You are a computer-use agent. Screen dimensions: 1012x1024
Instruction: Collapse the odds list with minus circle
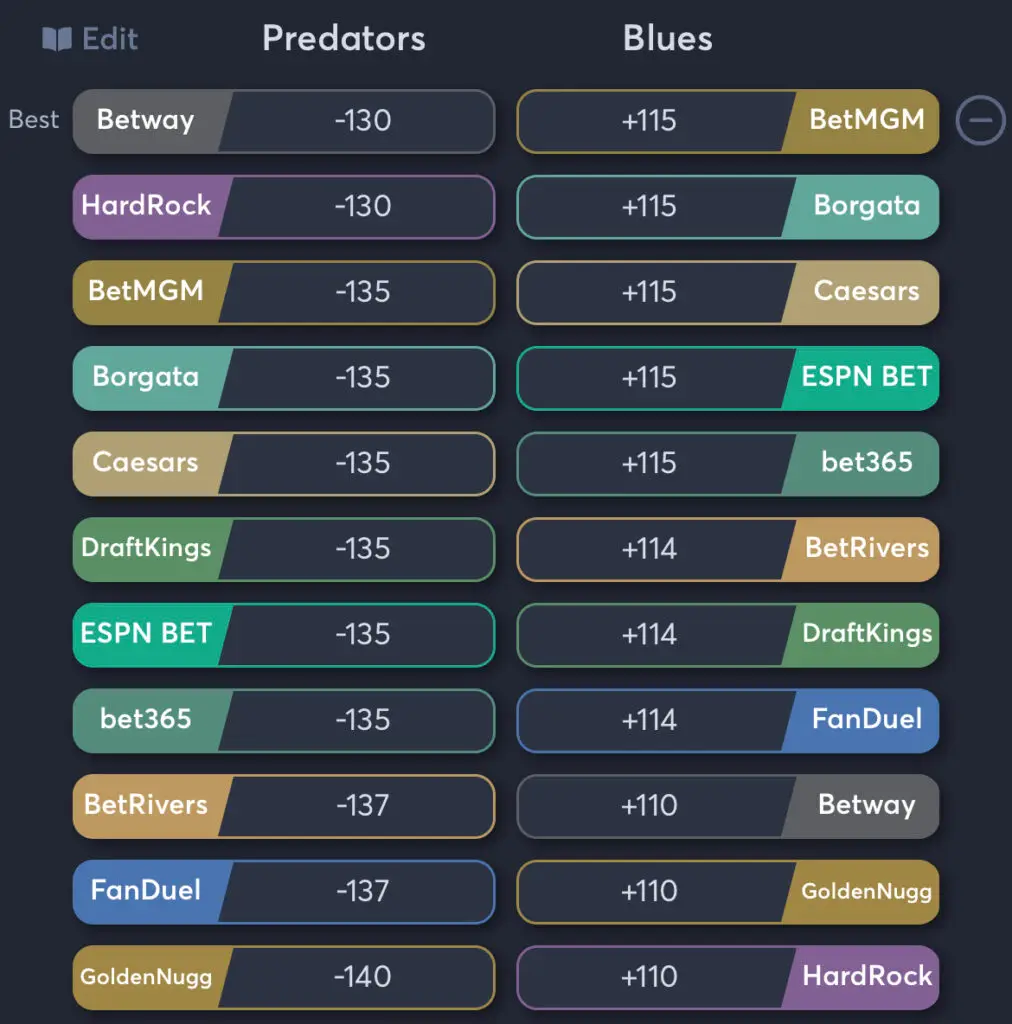980,120
